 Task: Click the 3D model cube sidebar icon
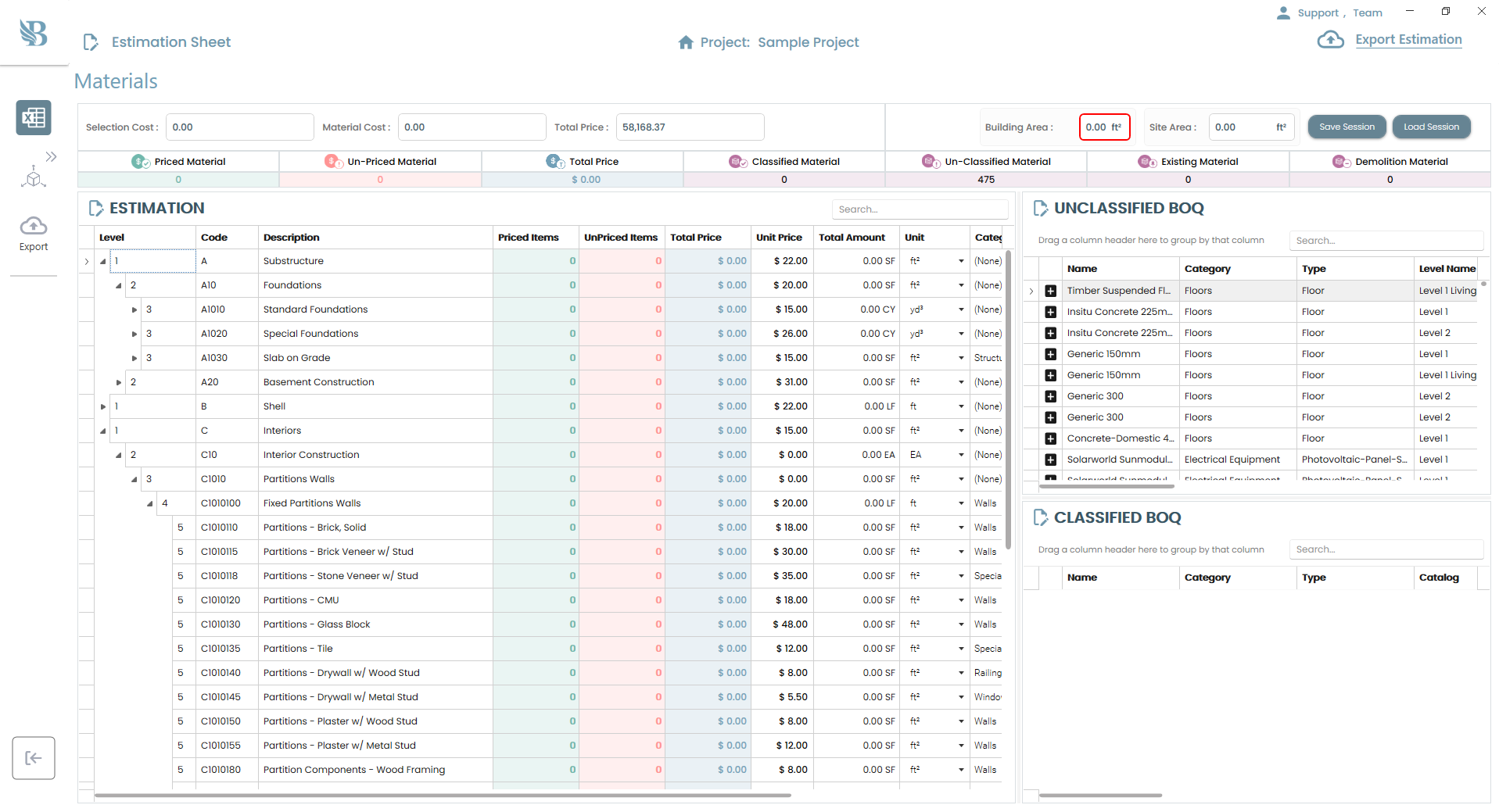pos(33,177)
